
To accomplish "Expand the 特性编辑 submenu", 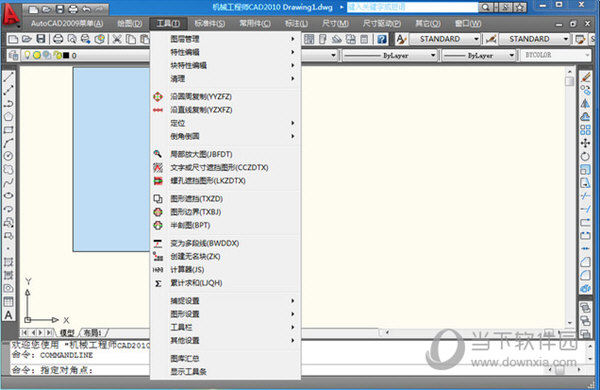I will (225, 52).
